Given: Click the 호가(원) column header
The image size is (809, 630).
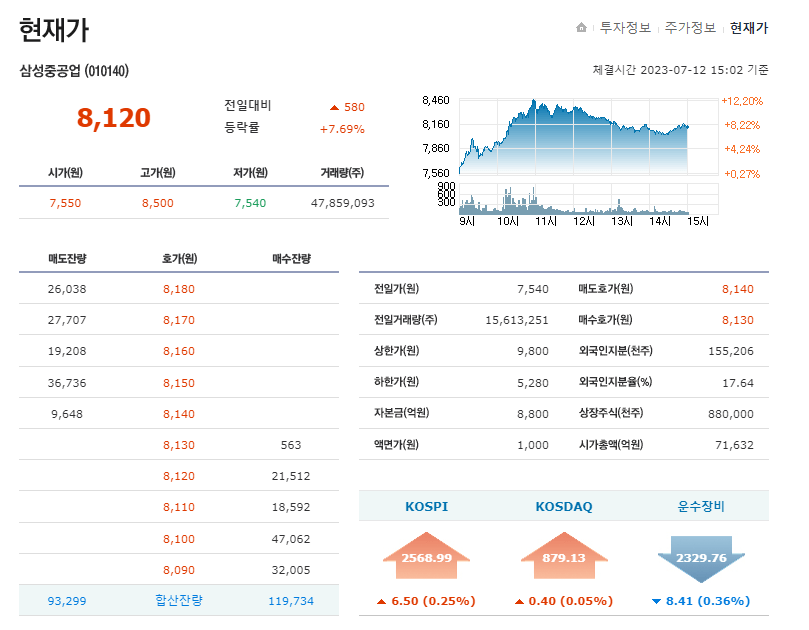Looking at the screenshot, I should [180, 259].
